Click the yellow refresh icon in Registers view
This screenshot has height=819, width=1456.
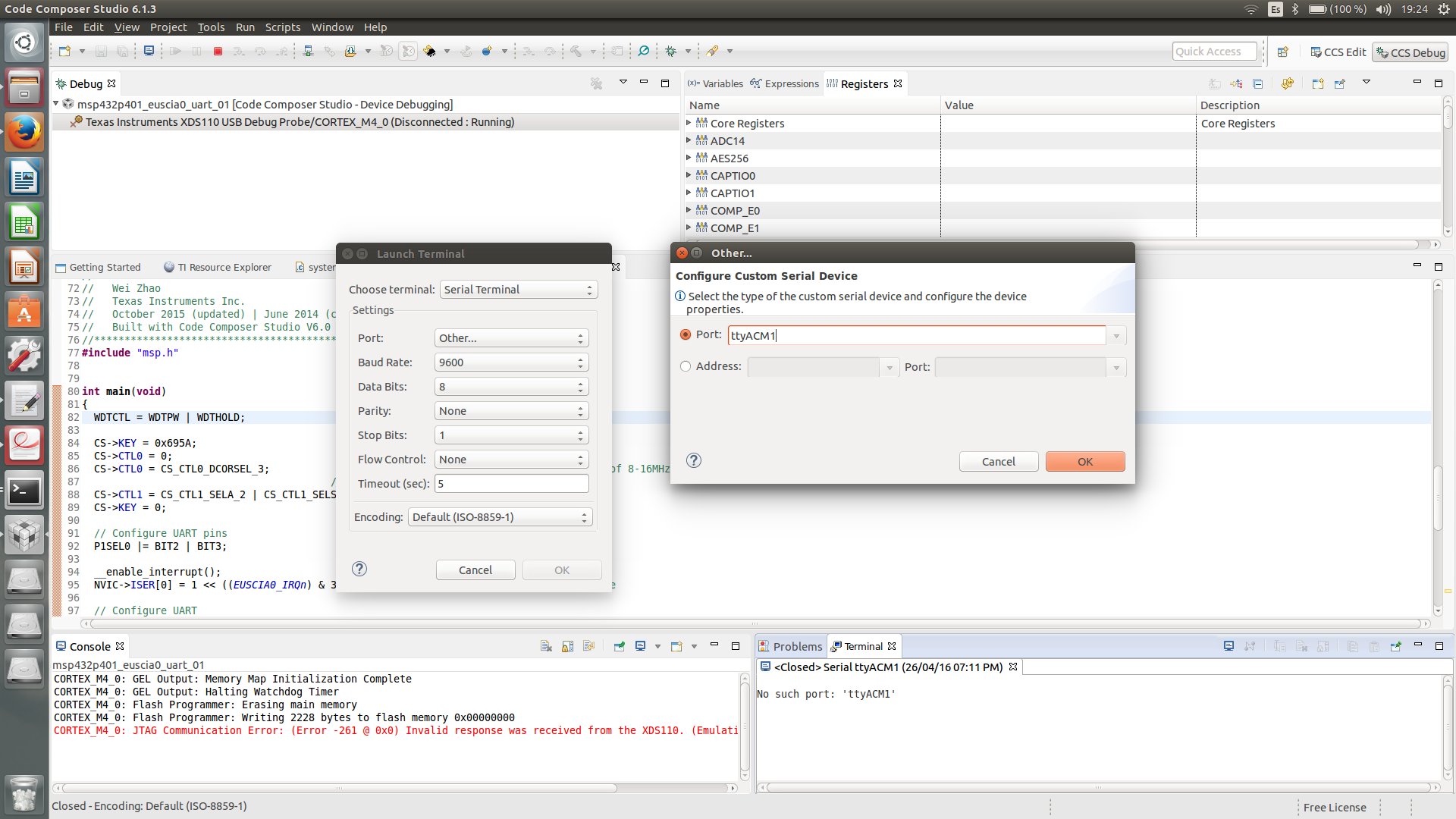[x=1287, y=84]
